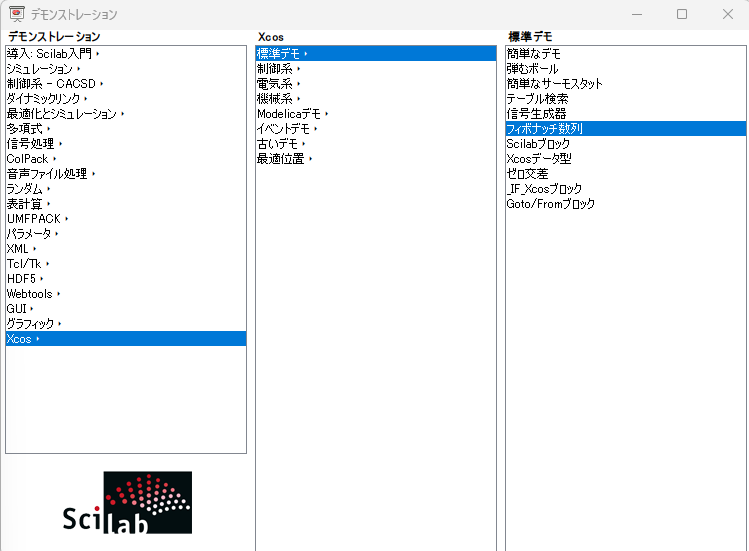Viewport: 749px width, 551px height.
Task: Run ゼロ交差 demo
Action: click(626, 174)
